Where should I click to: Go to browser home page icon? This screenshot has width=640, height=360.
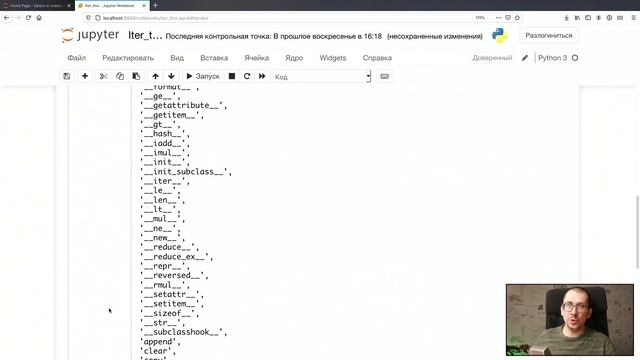[x=39, y=18]
